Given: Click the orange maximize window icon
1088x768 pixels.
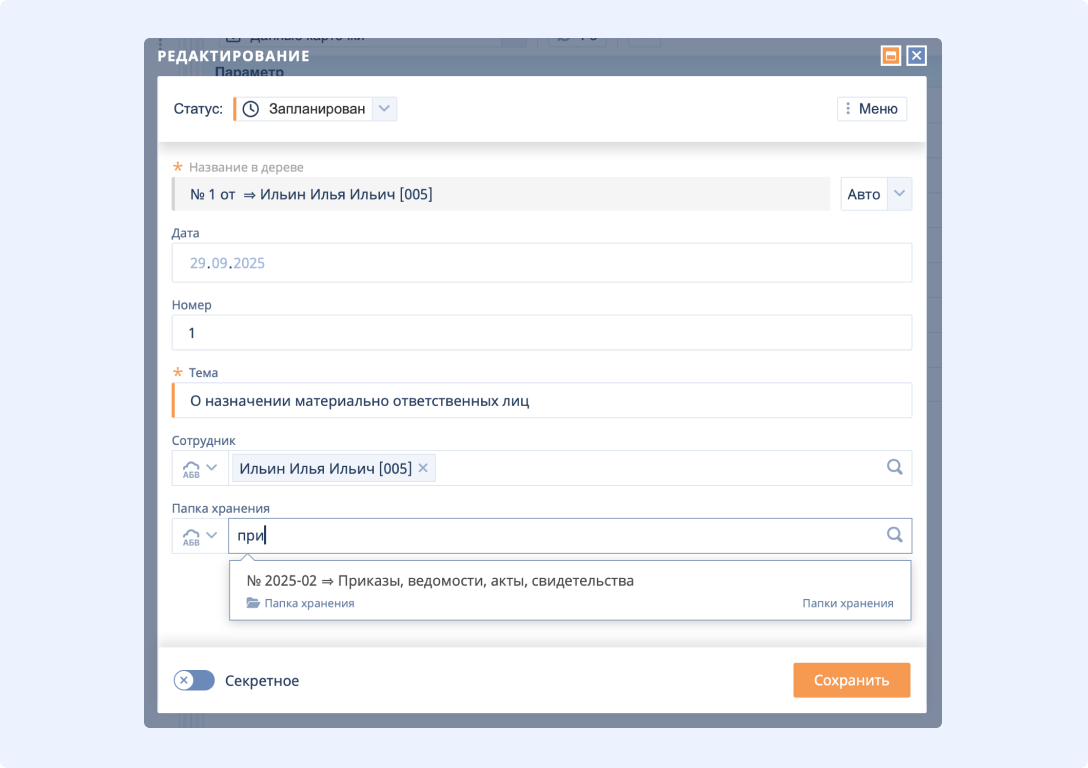Looking at the screenshot, I should pyautogui.click(x=890, y=56).
